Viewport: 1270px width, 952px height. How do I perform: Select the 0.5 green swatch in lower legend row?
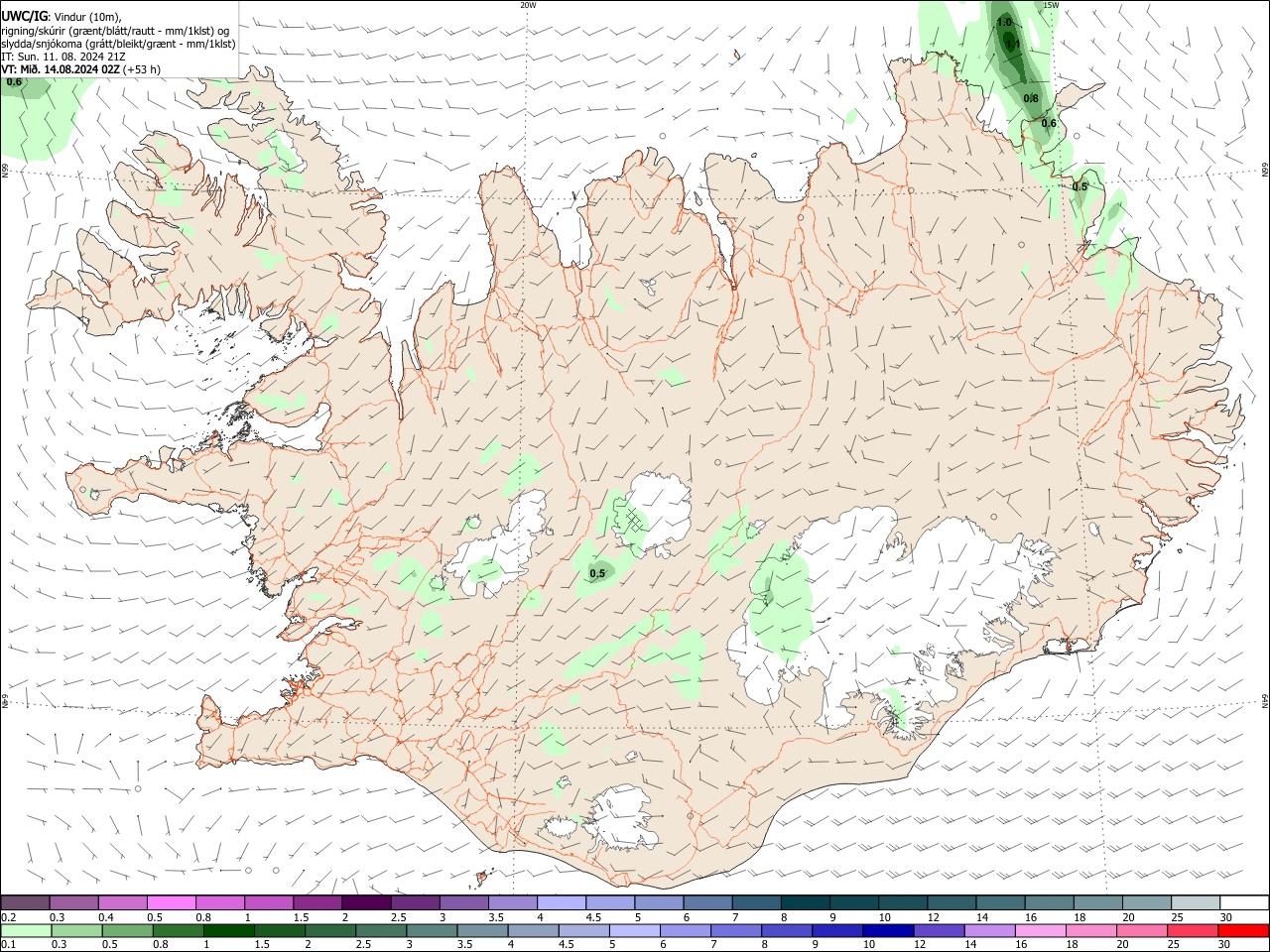[127, 930]
